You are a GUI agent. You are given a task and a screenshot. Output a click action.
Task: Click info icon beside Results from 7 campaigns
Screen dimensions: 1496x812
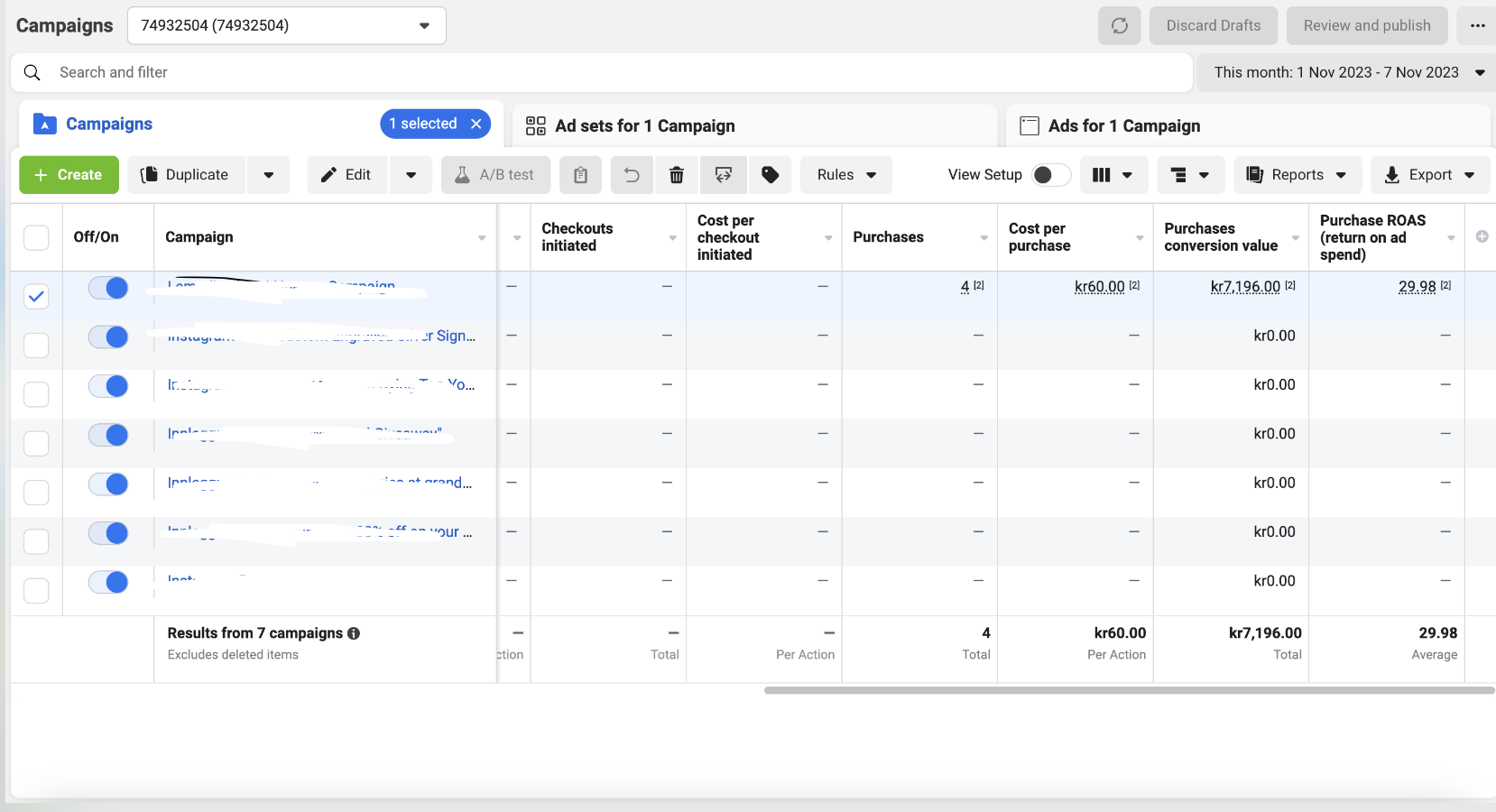(354, 633)
